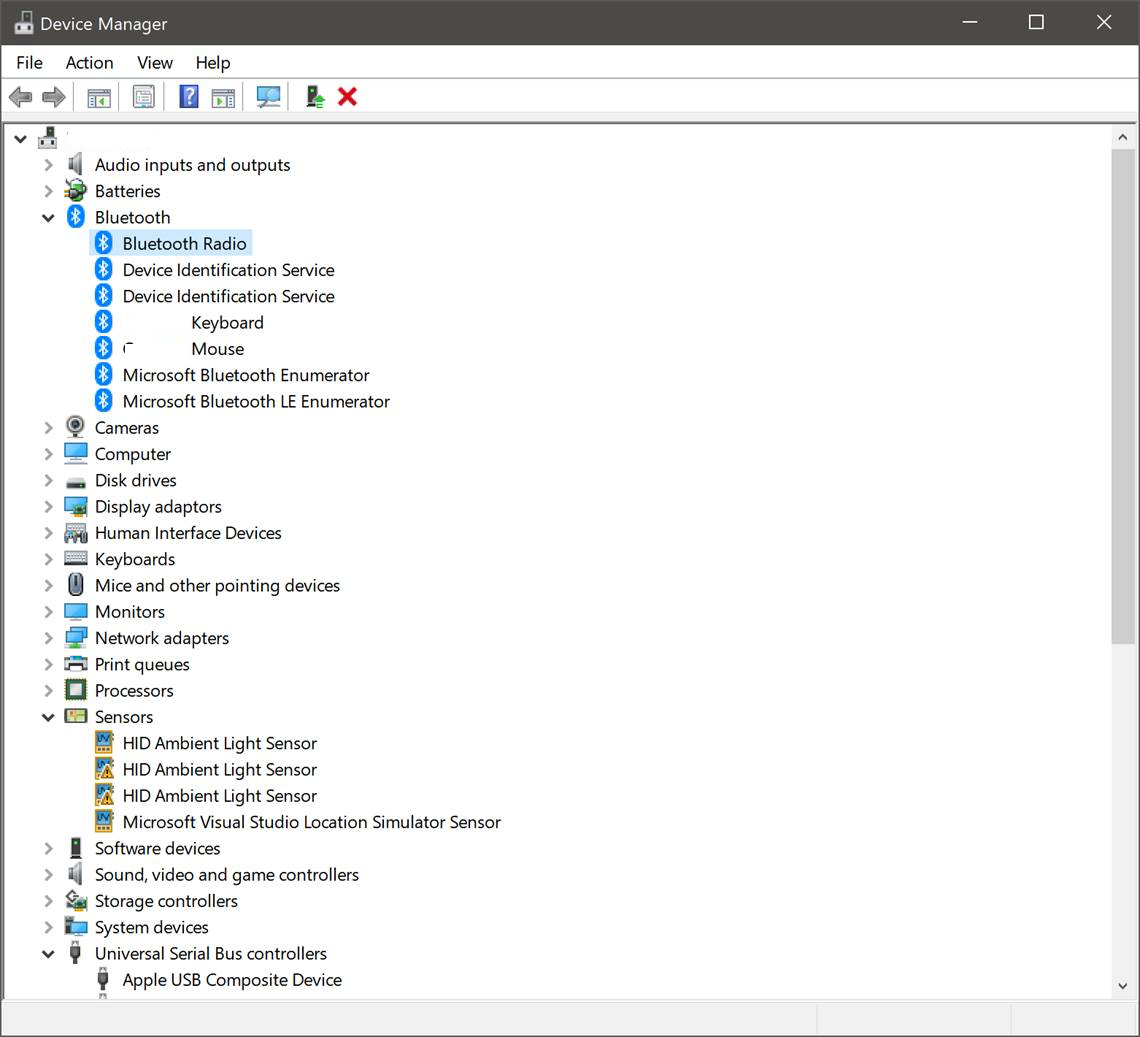This screenshot has width=1140, height=1037.
Task: Click the Bluetooth icon beside Mouse
Action: tap(103, 348)
